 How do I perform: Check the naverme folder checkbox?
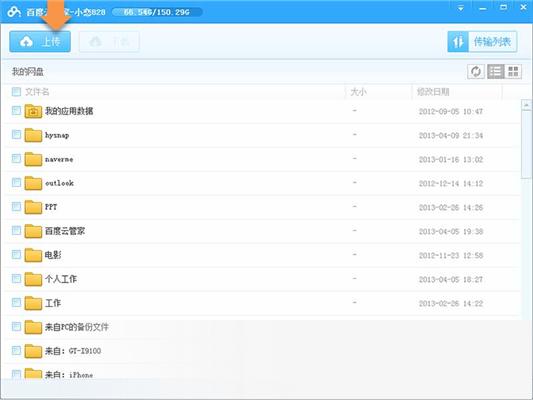coord(16,158)
